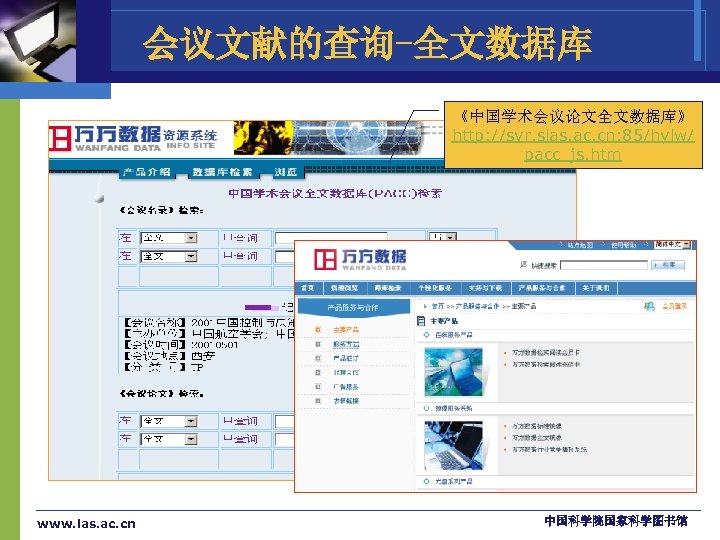
Task: Click the 《会议论文》检索 label
Action: pos(161,394)
